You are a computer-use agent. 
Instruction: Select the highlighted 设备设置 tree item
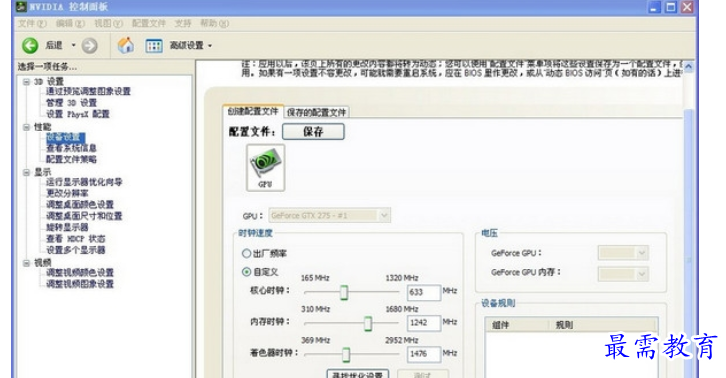tap(65, 137)
